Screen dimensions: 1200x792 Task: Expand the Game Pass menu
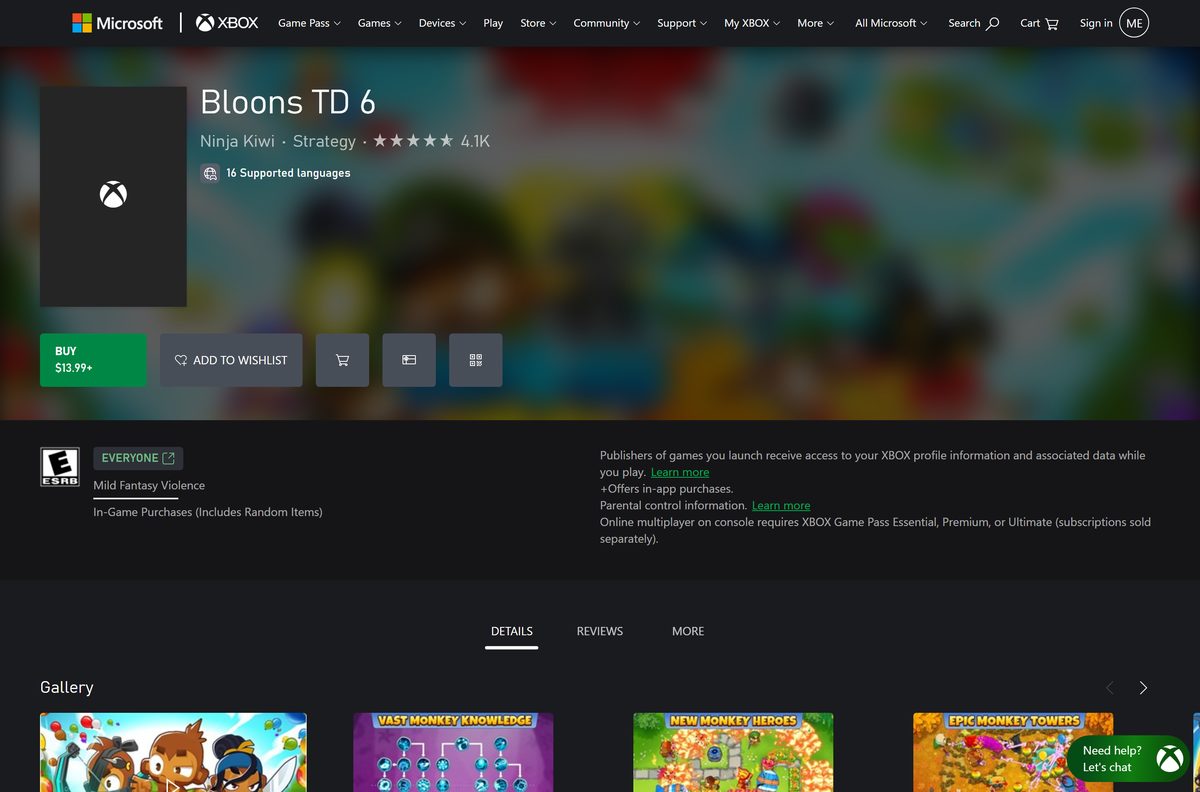pyautogui.click(x=309, y=23)
